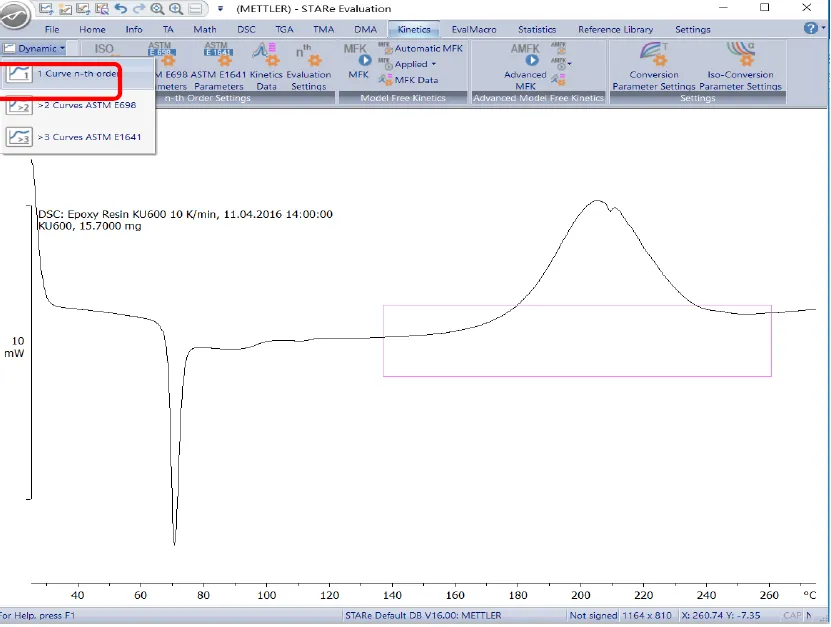Open the STARe application orb menu
This screenshot has height=627, width=831.
[x=15, y=14]
